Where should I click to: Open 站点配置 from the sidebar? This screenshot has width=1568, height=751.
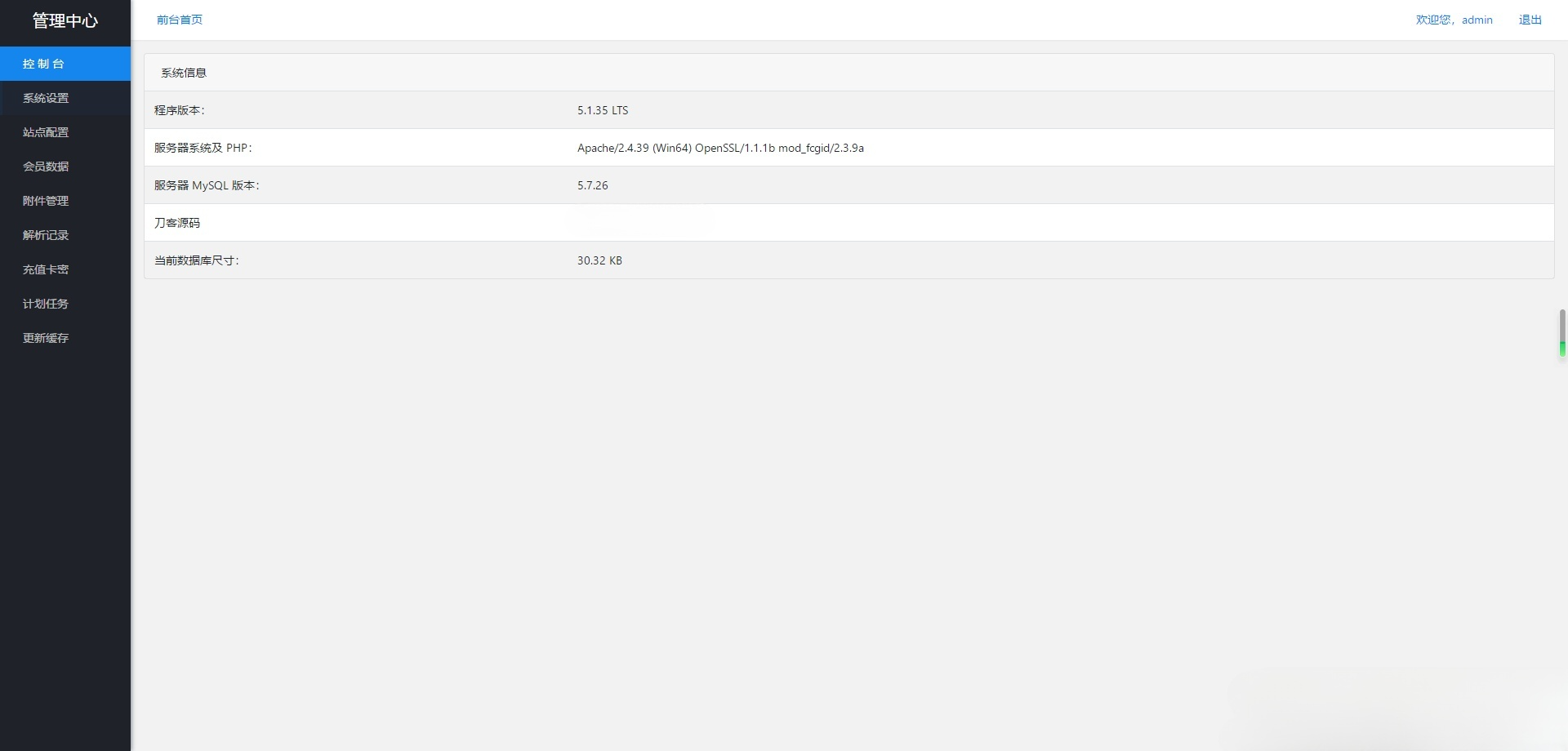(x=46, y=132)
